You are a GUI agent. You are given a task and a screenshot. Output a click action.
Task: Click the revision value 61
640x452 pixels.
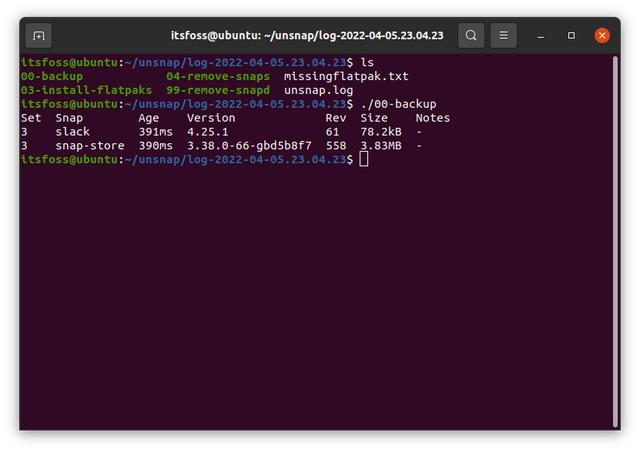332,132
